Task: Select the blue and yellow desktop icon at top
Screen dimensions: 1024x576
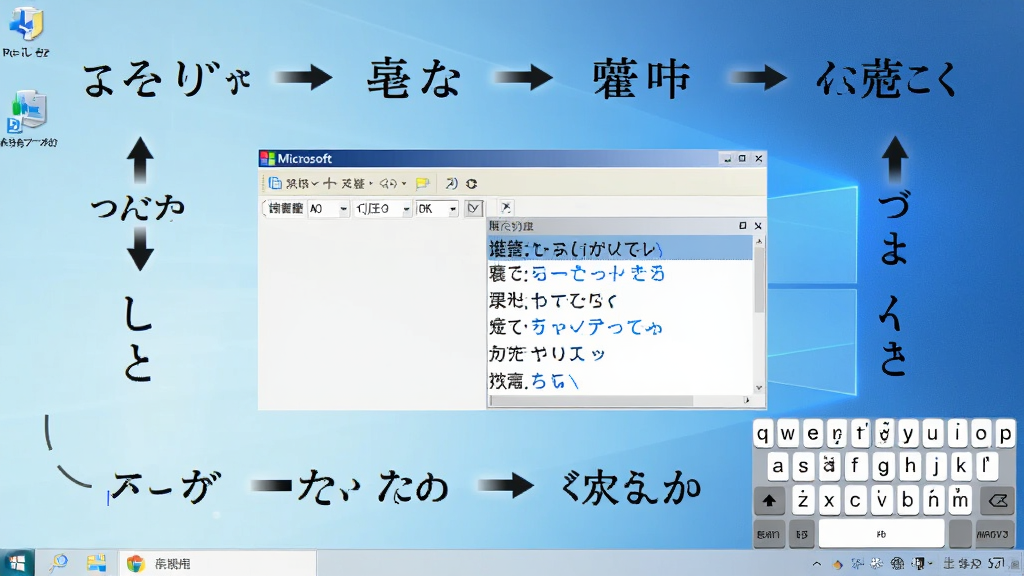Action: [25, 22]
